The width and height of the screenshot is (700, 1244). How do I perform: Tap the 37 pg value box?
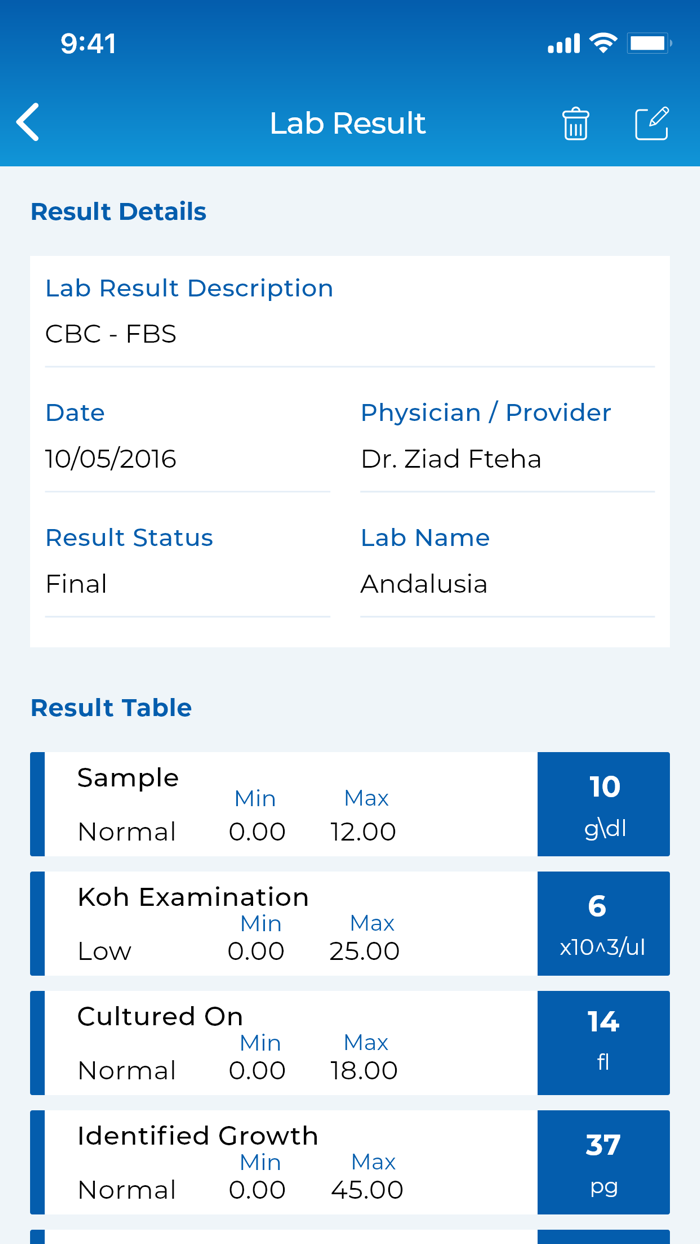(x=603, y=1162)
